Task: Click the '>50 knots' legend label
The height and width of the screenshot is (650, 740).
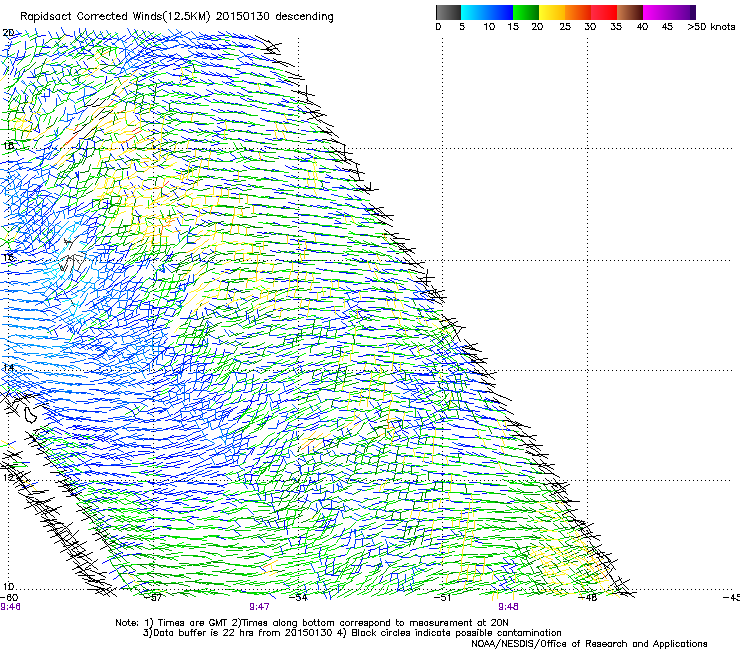Action: coord(711,27)
